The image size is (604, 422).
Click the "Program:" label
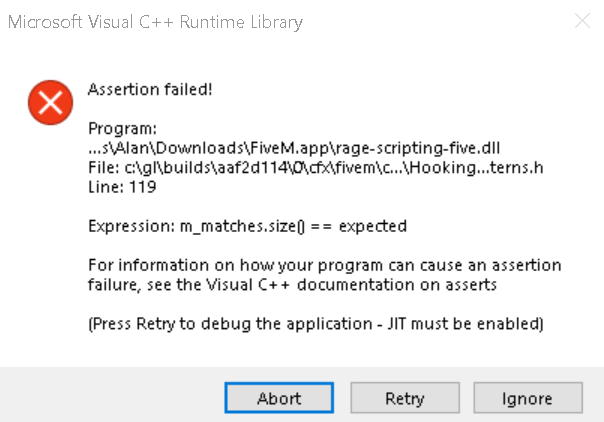pyautogui.click(x=120, y=129)
